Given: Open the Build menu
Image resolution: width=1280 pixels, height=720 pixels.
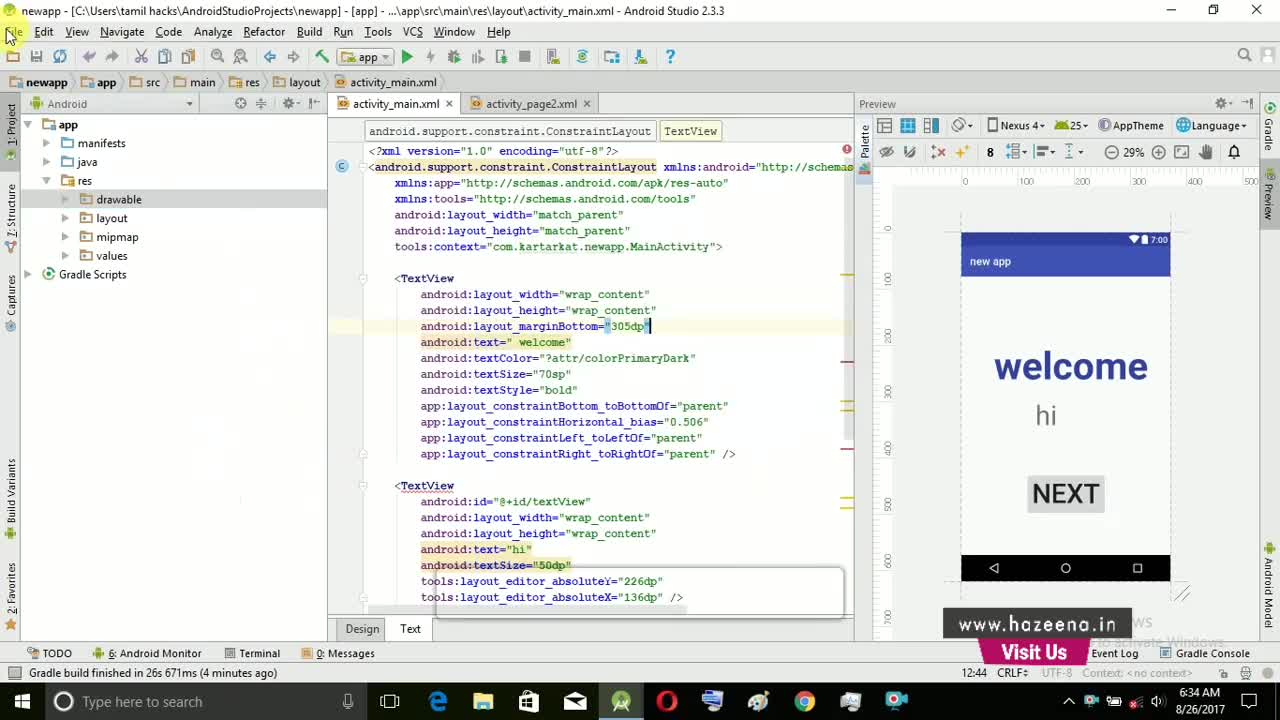Looking at the screenshot, I should [309, 32].
